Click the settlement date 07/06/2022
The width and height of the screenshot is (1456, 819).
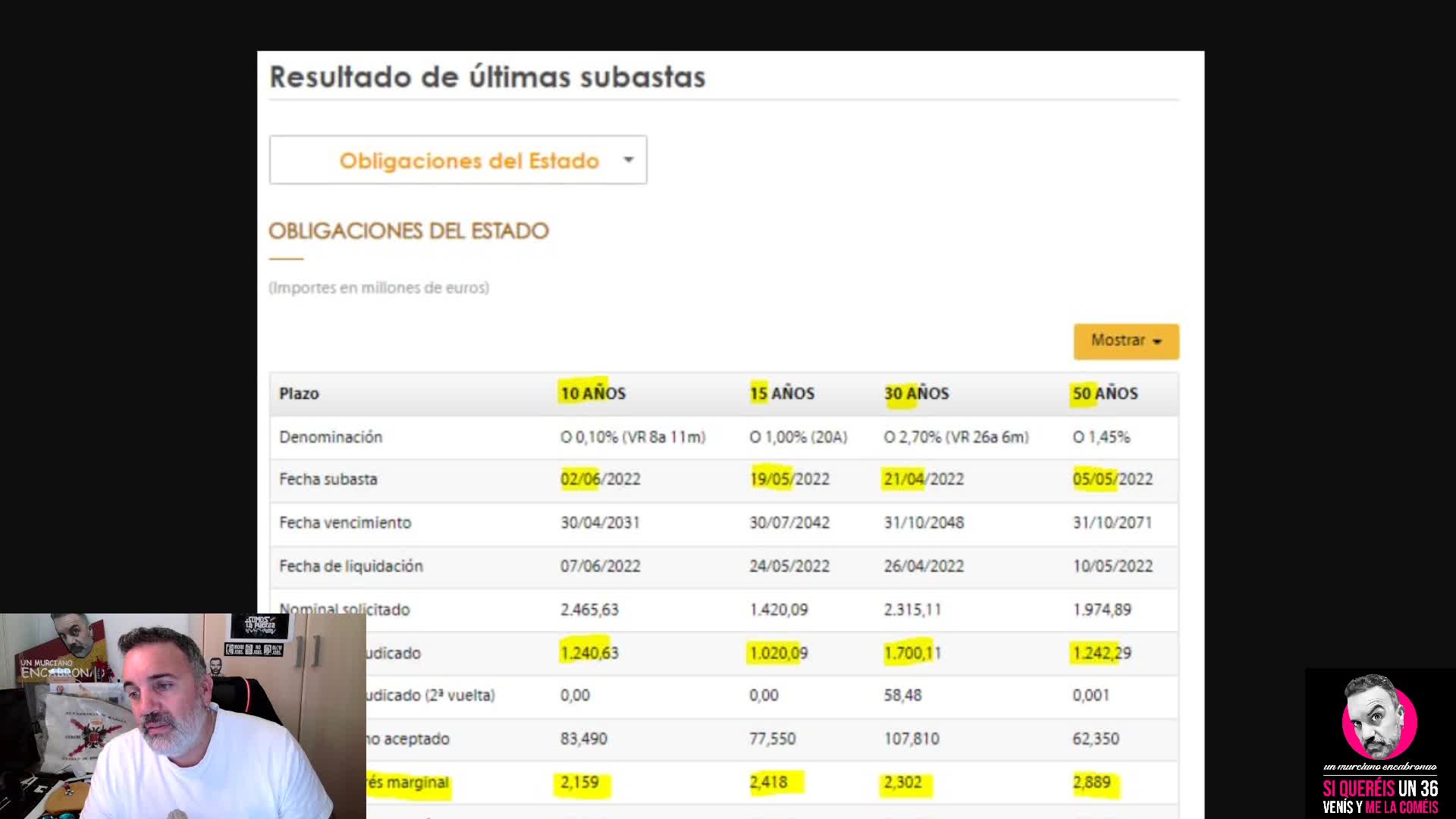coord(601,566)
